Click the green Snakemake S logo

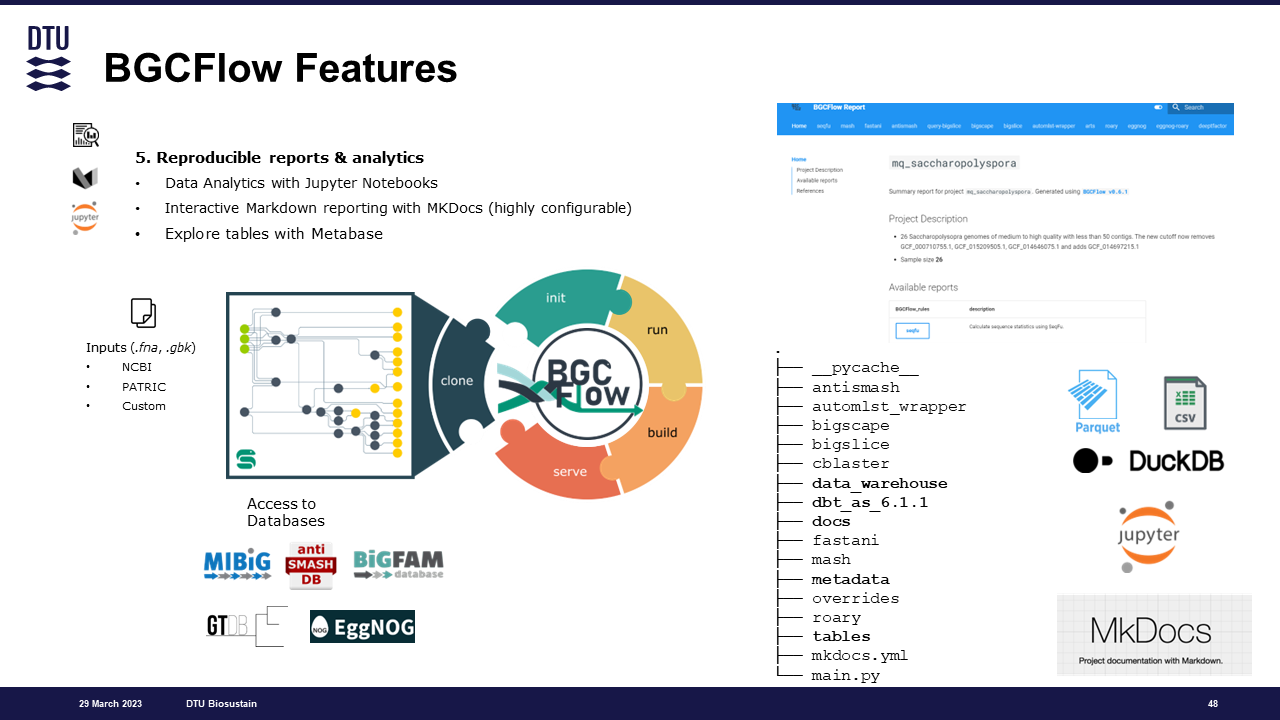point(246,459)
